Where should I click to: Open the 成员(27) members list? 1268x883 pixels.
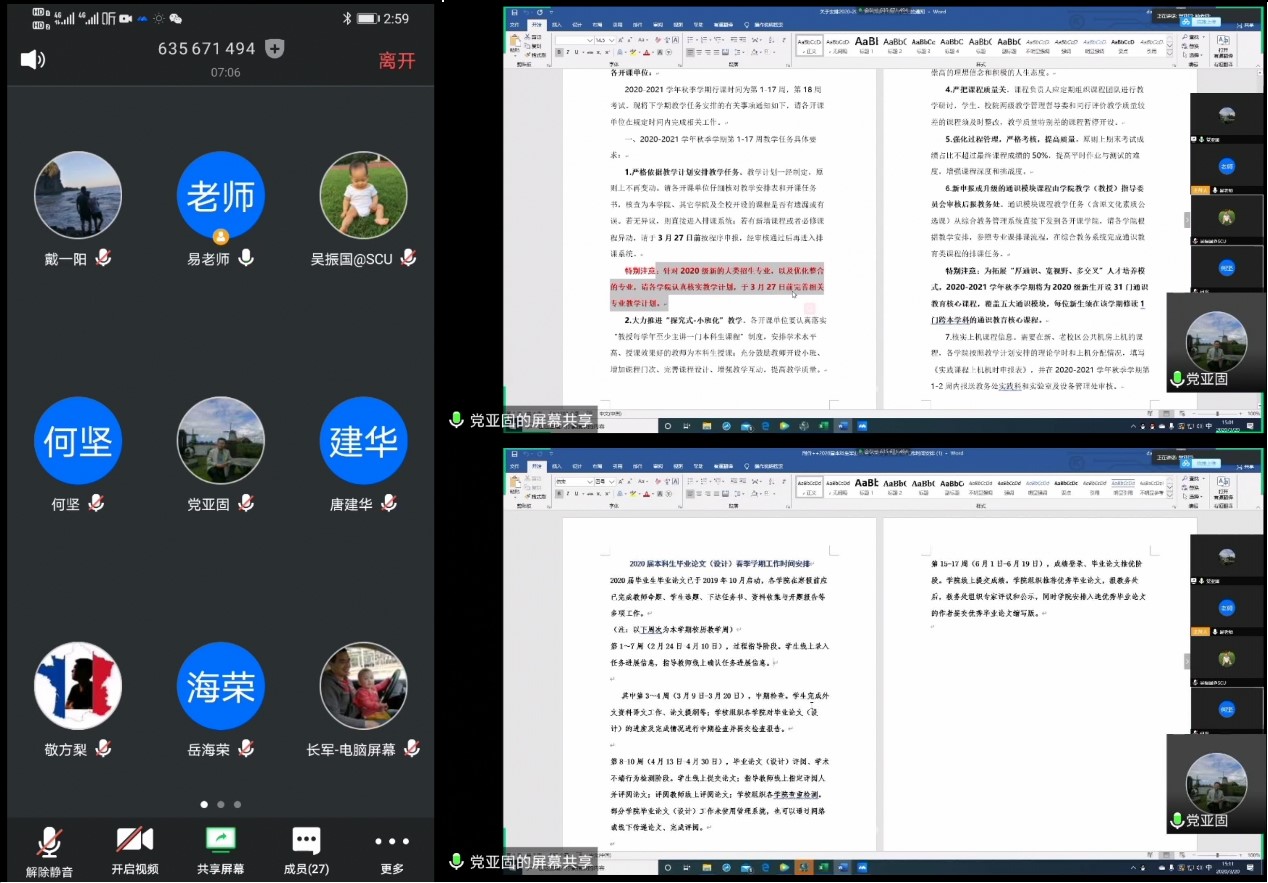(x=306, y=850)
